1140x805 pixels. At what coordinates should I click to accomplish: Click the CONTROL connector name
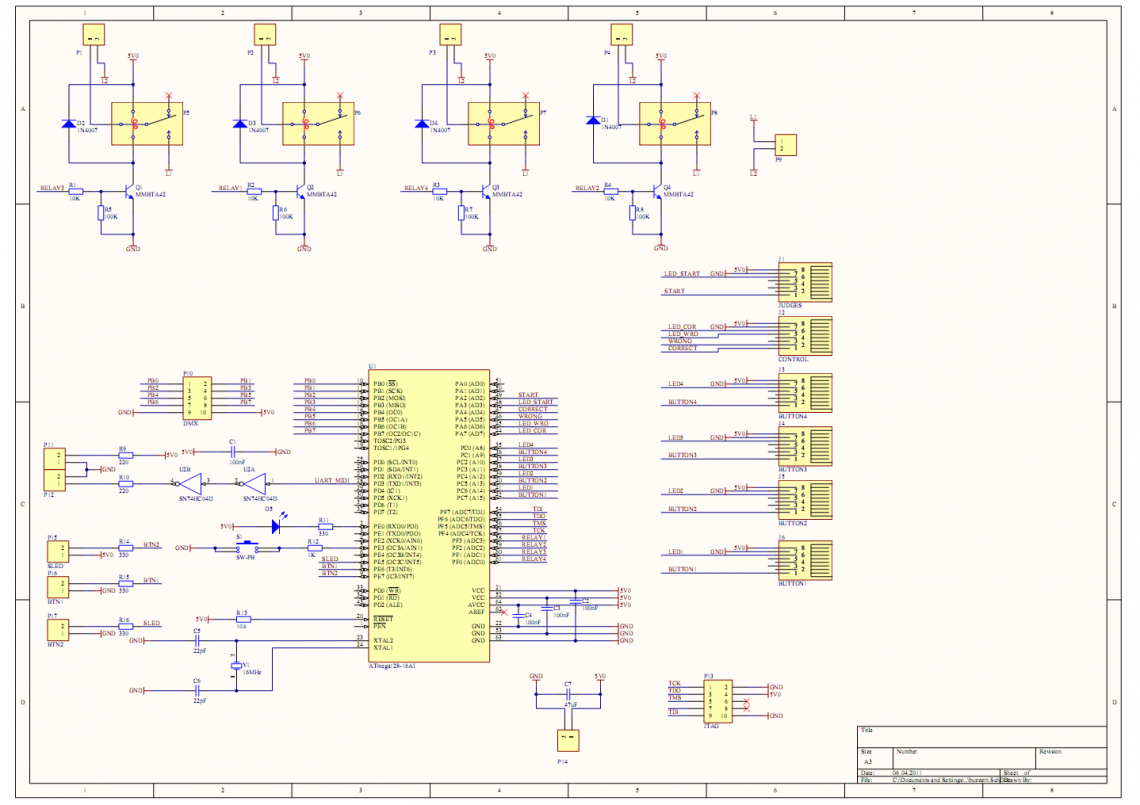(793, 359)
